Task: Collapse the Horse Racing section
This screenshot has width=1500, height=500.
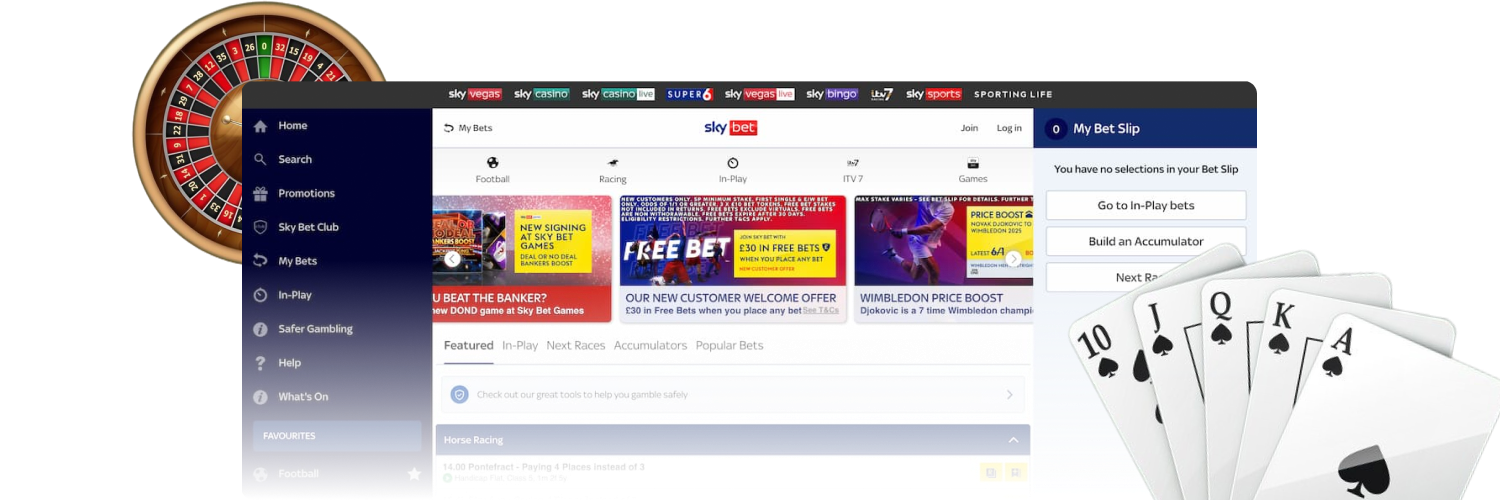Action: (1014, 440)
